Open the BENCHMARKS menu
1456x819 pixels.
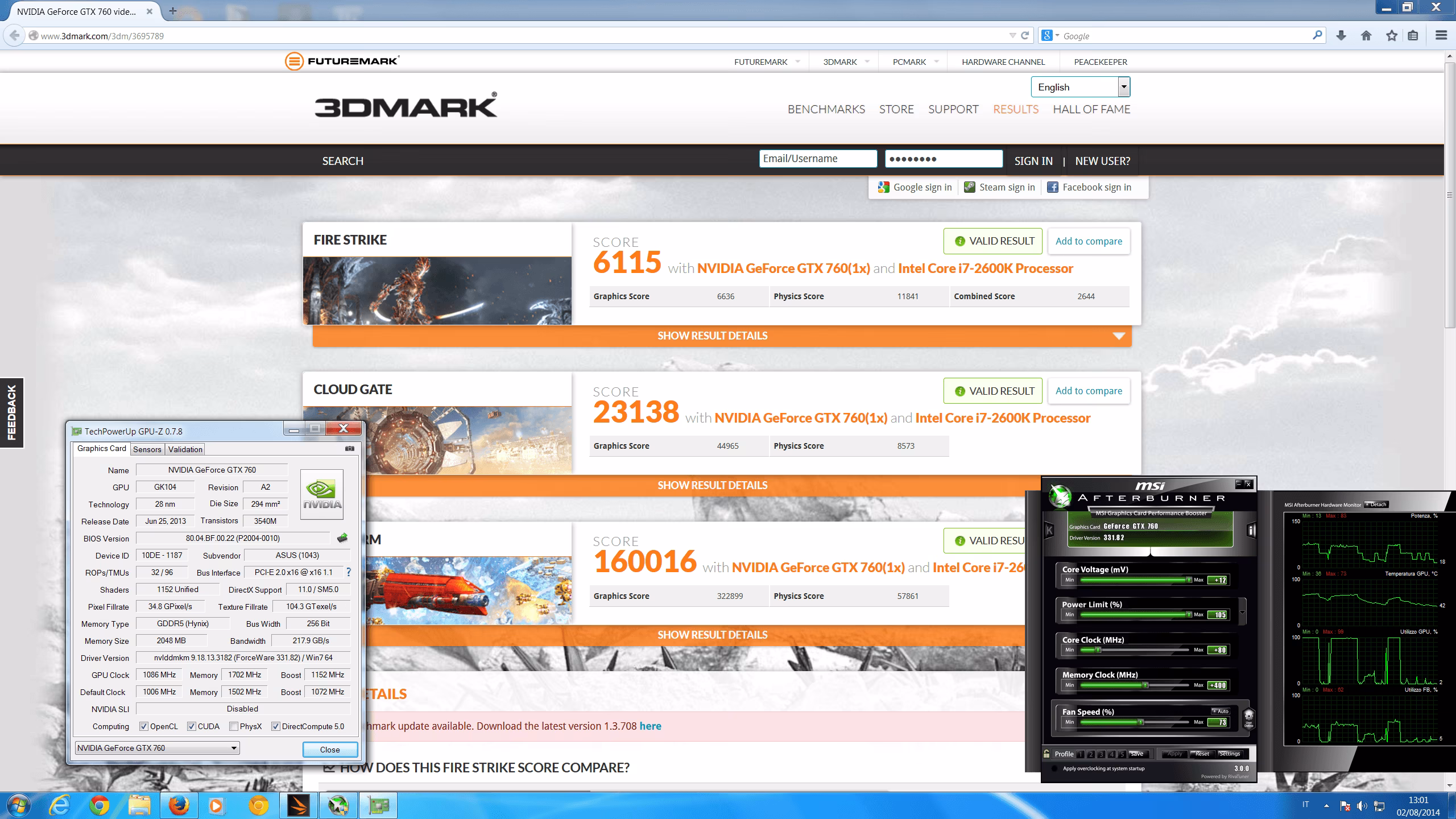[826, 109]
